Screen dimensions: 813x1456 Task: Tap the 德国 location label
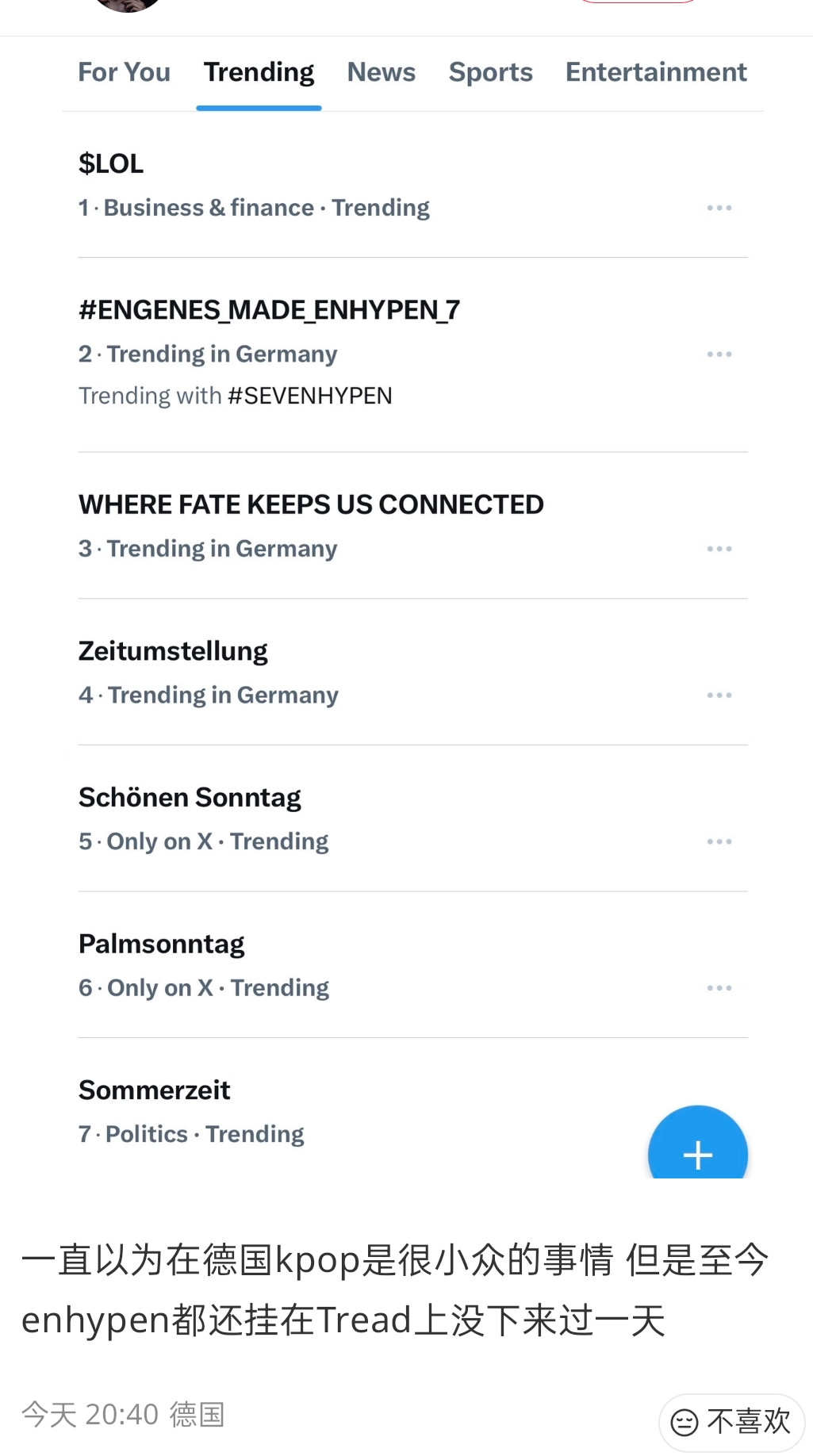click(197, 1414)
